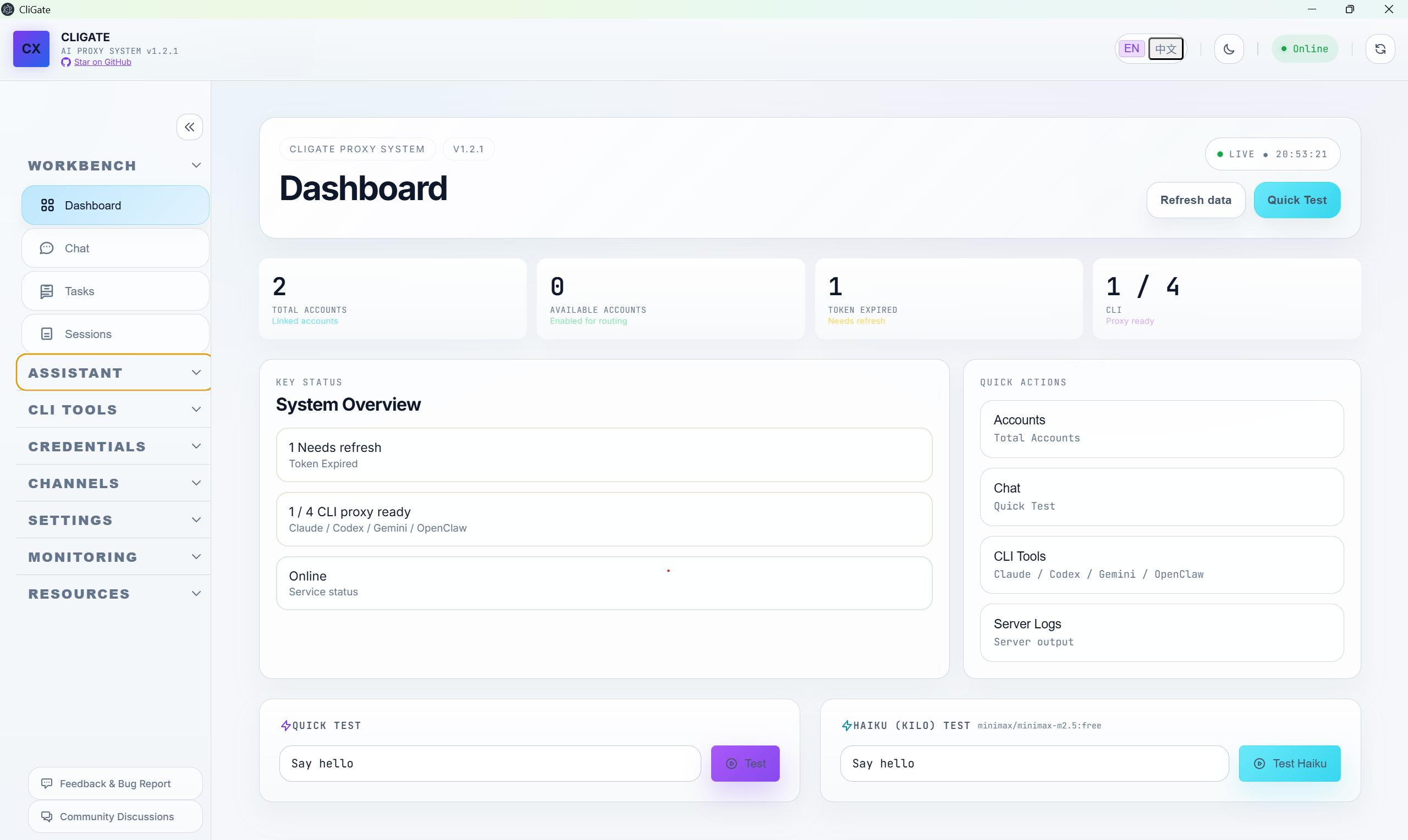Open Star on GitHub link

[x=102, y=62]
